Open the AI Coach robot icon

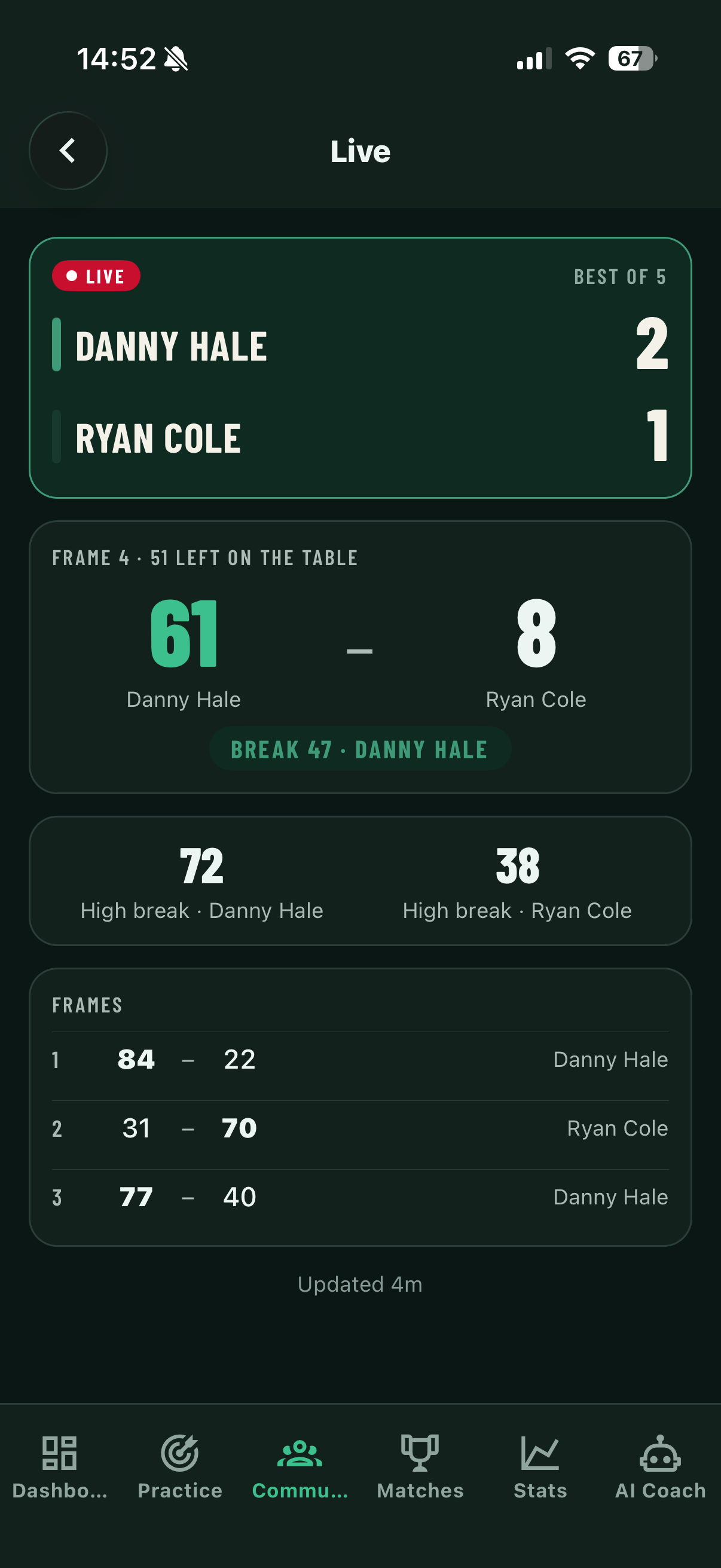[x=660, y=1453]
